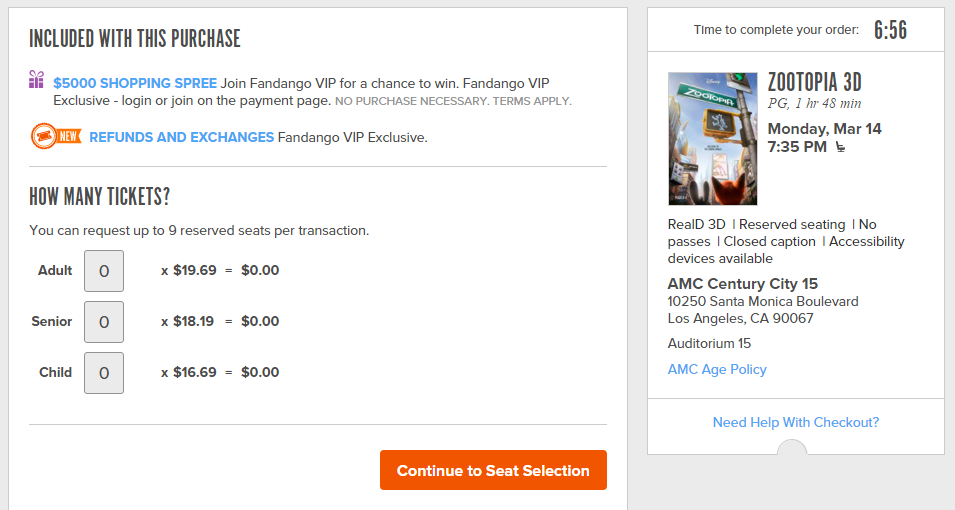Click the Adult $19.69 ticket price
Screen dimensions: 955x510
194,270
